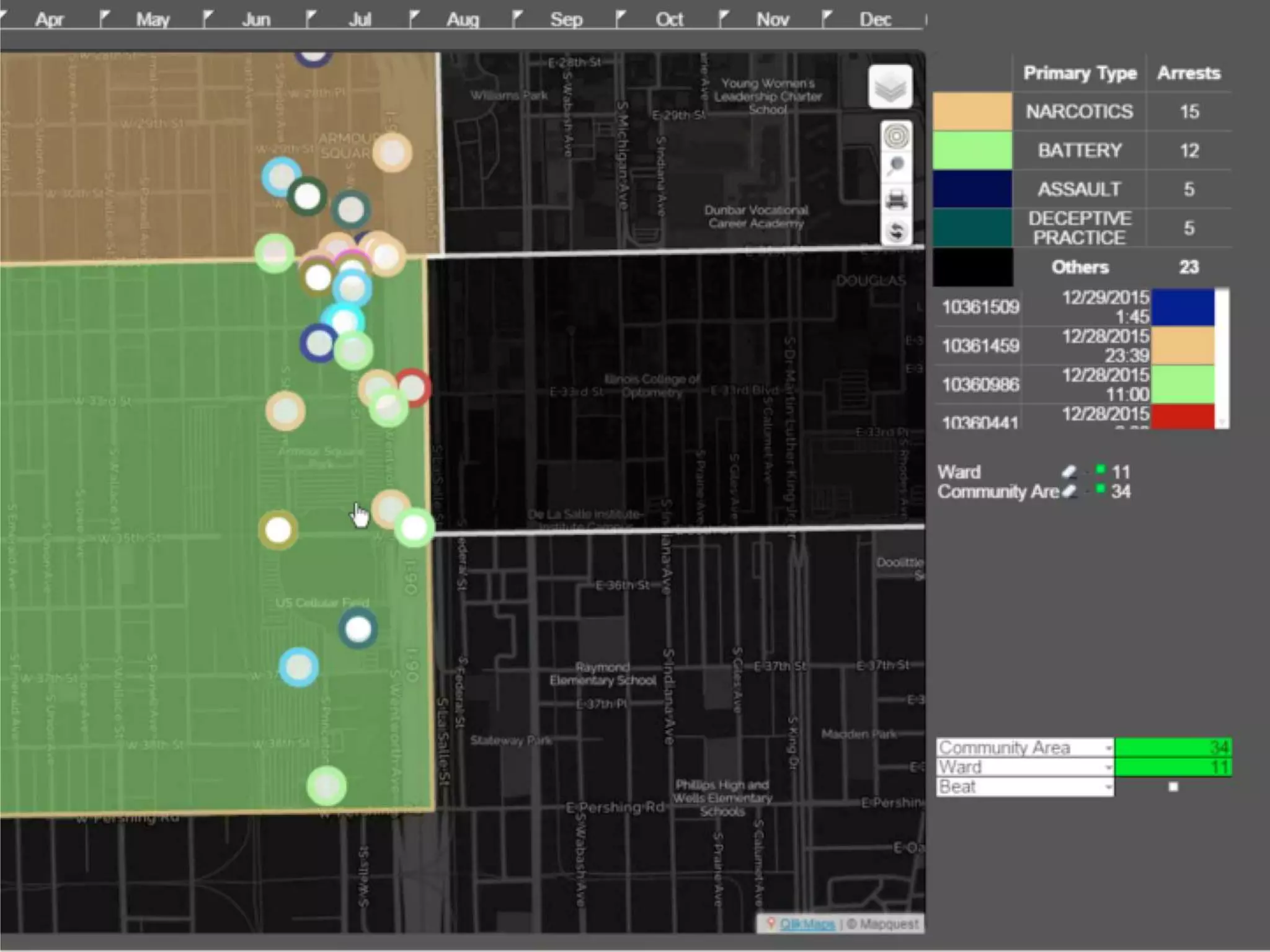Click the Mapquest attribution text
Image resolution: width=1270 pixels, height=952 pixels.
point(882,924)
